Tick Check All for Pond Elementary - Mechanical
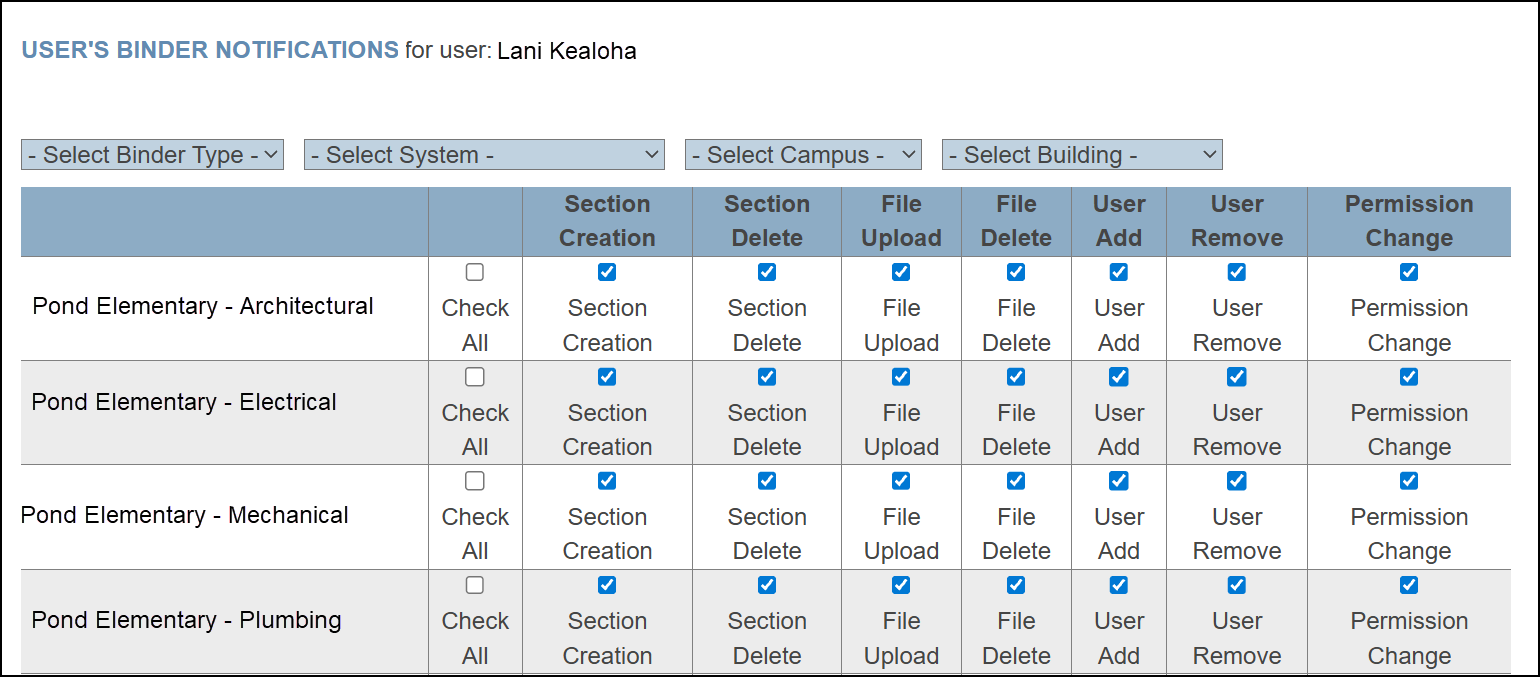 475,481
